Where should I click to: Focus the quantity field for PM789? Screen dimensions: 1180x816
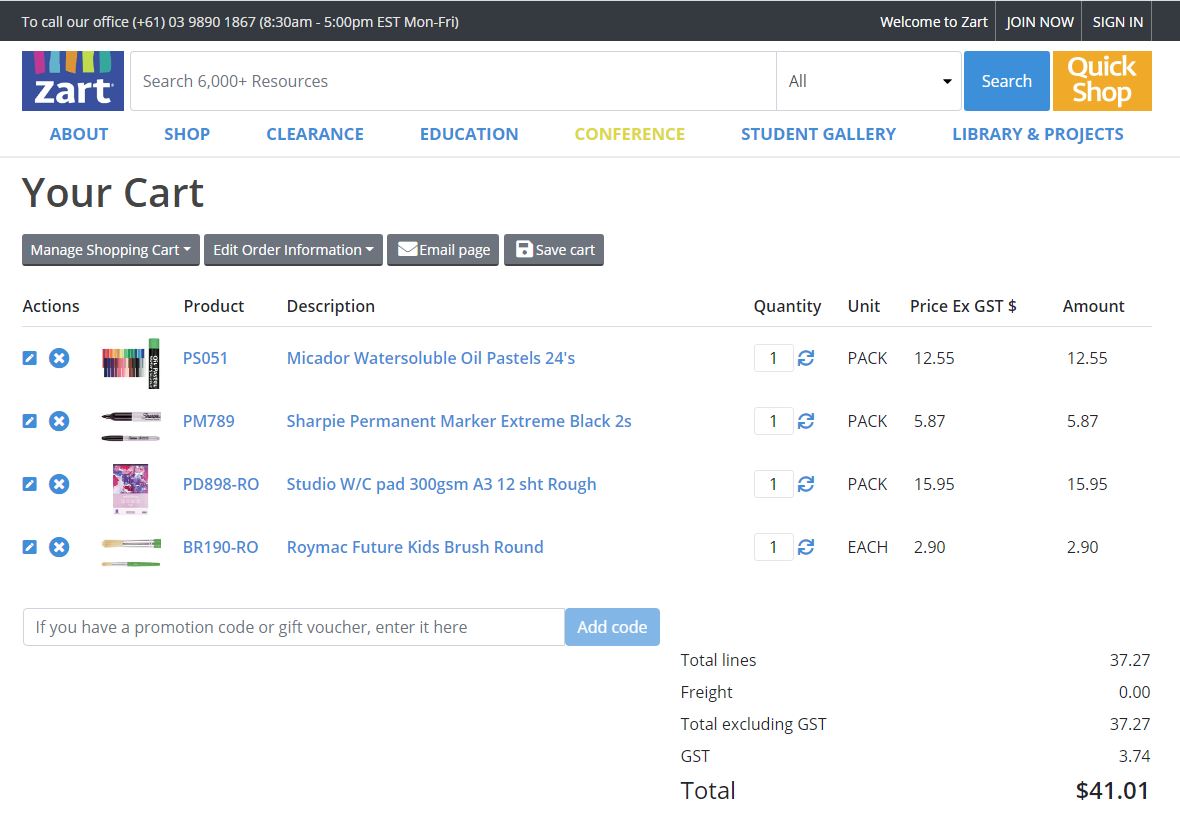[774, 421]
